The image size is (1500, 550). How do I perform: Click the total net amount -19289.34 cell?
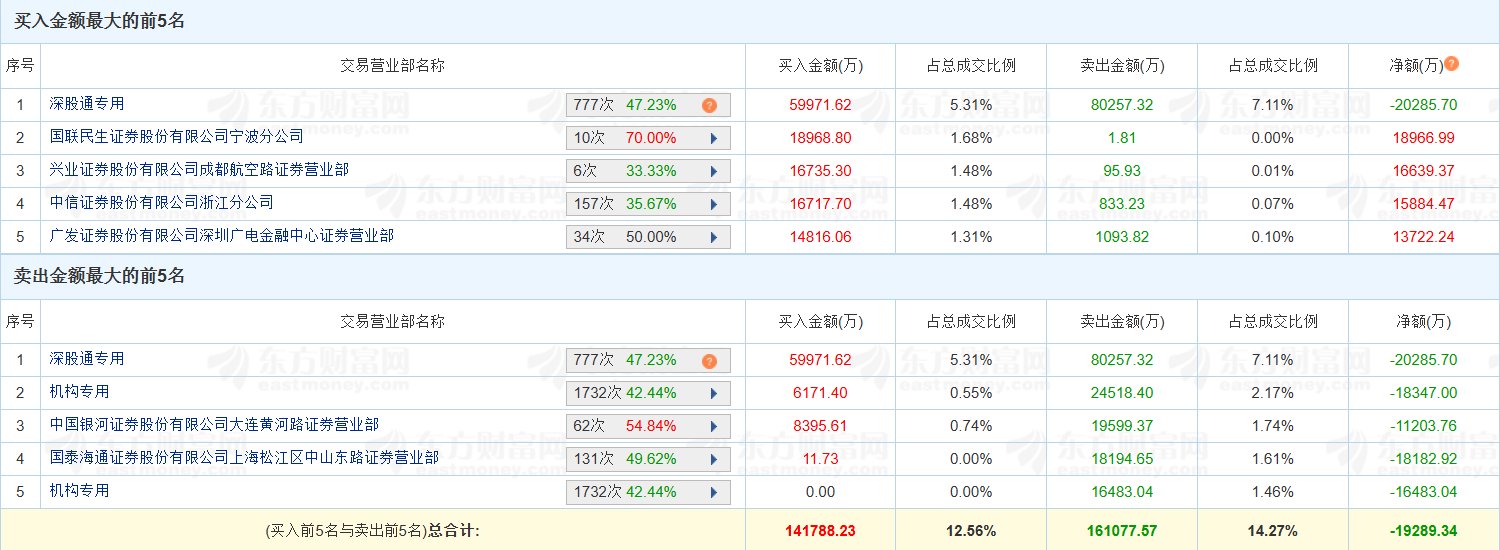(x=1424, y=531)
